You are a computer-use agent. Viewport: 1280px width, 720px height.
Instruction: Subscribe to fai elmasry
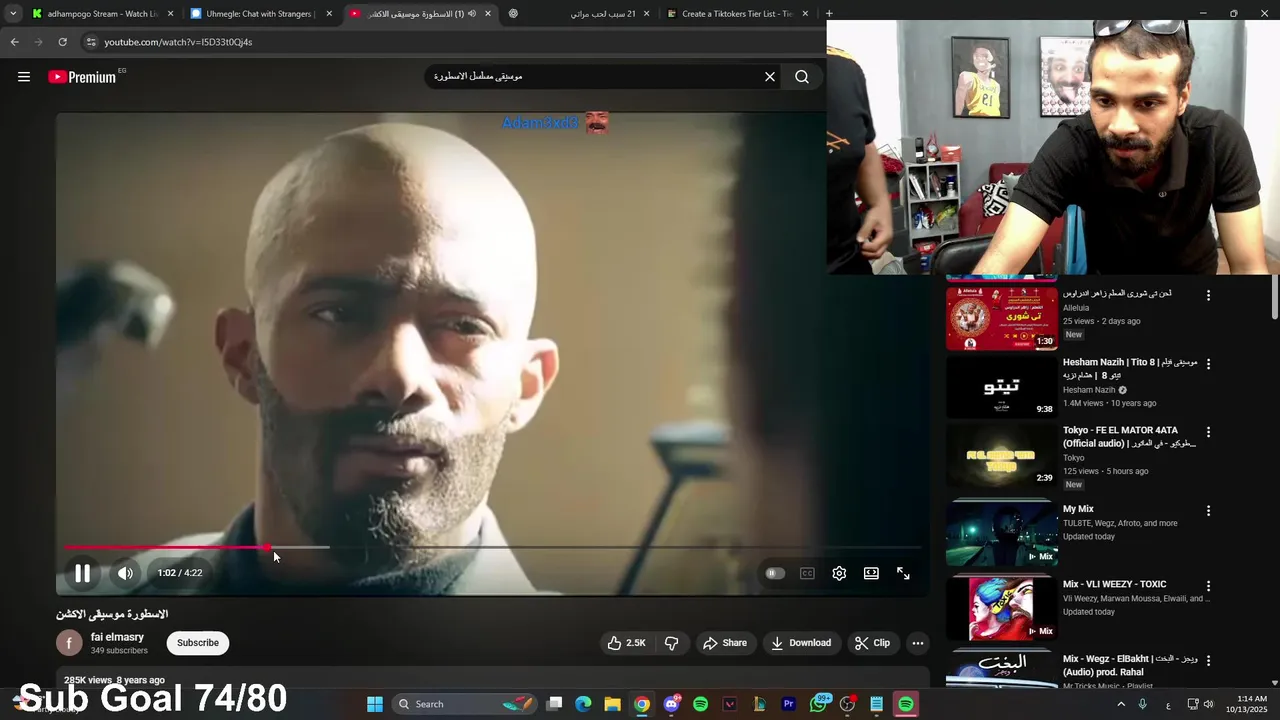[198, 643]
